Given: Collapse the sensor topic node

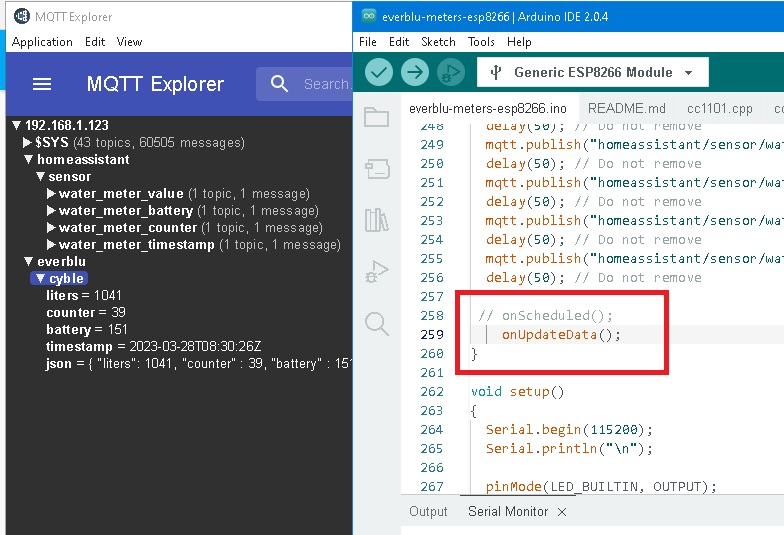Looking at the screenshot, I should pos(40,176).
